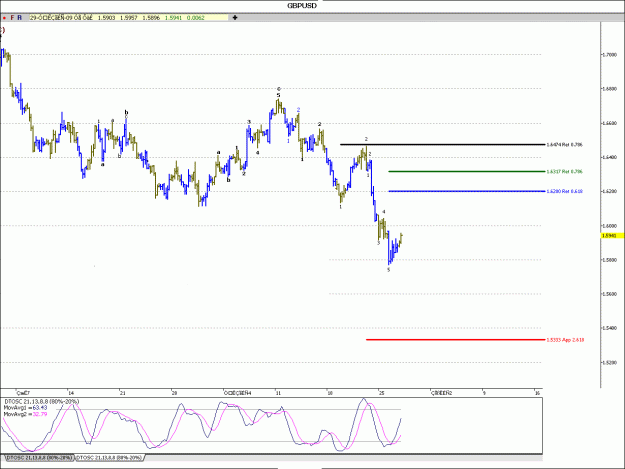This screenshot has width=625, height=469.
Task: Select the red 1.5333 App 2.618 line label
Action: (x=565, y=340)
